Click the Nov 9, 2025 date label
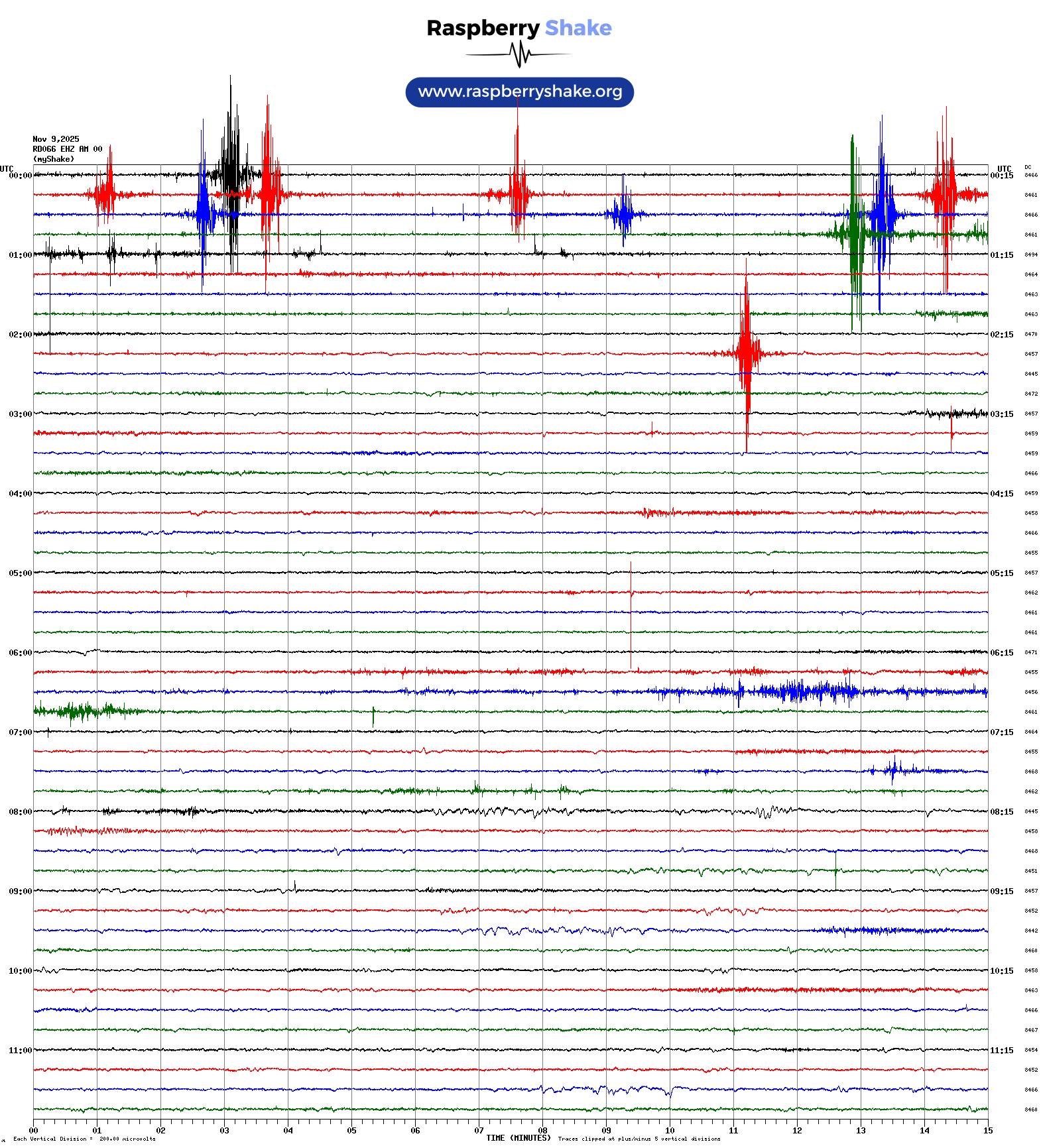 click(56, 139)
